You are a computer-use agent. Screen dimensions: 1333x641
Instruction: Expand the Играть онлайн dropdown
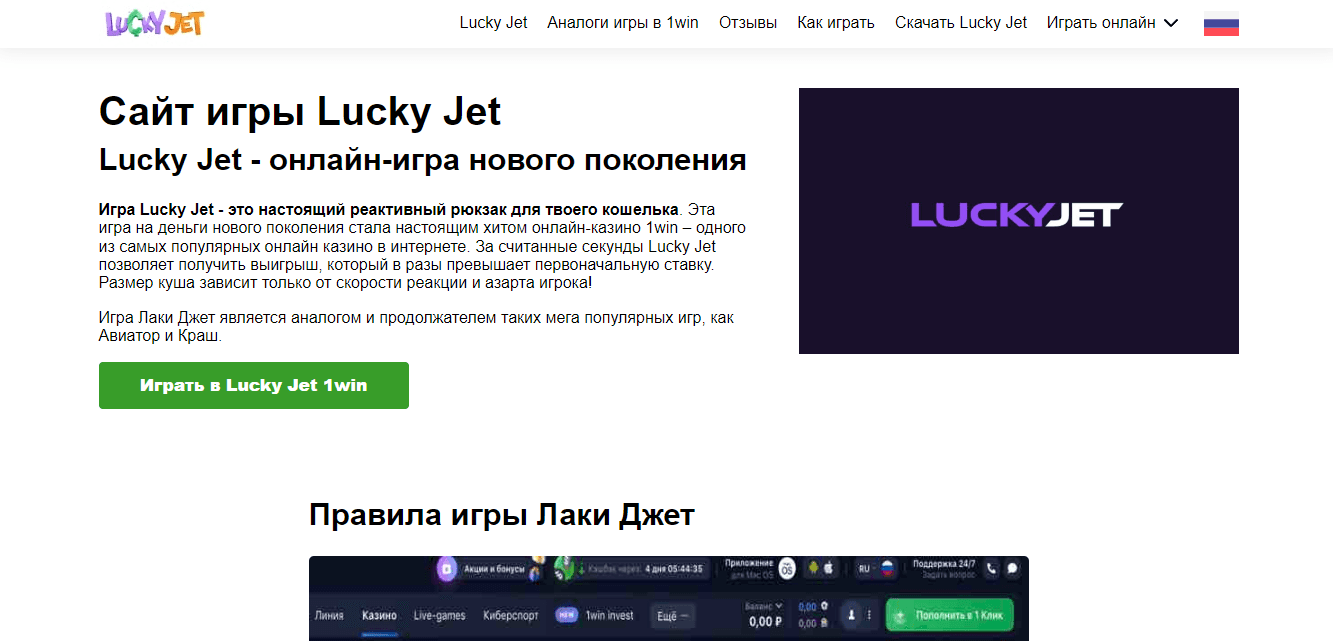(x=1113, y=22)
